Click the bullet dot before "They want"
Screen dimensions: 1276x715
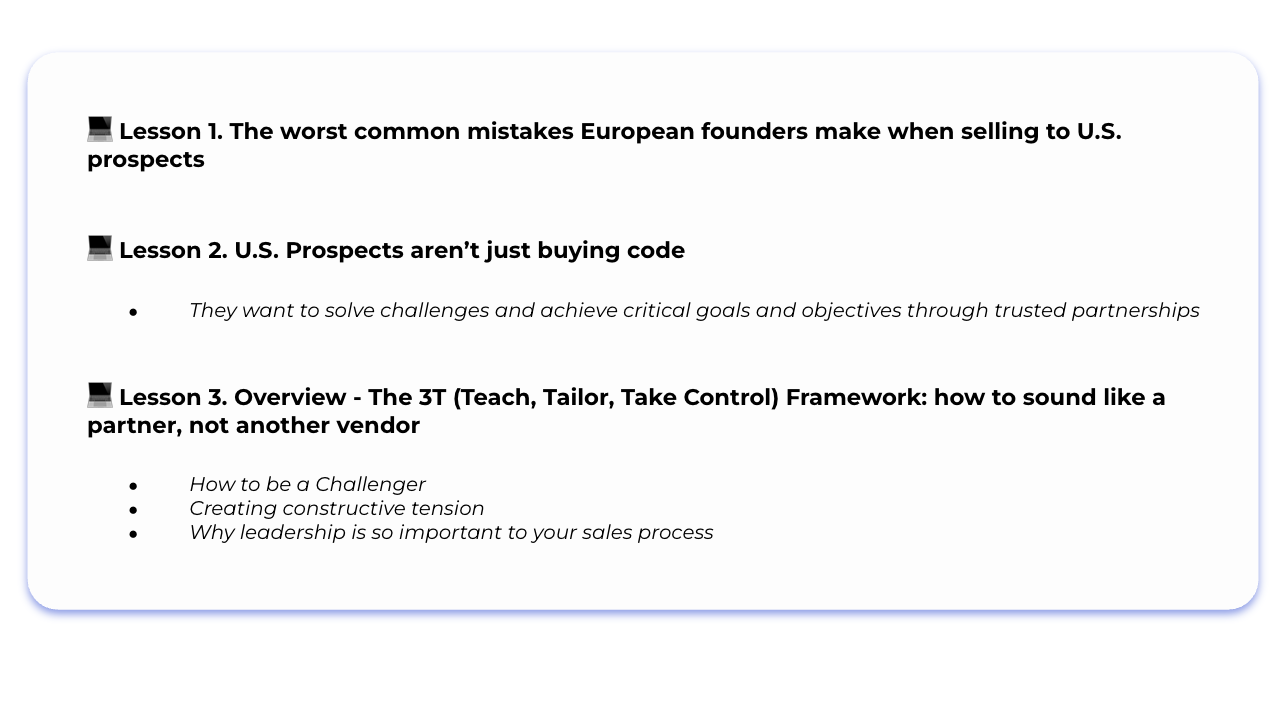[133, 313]
